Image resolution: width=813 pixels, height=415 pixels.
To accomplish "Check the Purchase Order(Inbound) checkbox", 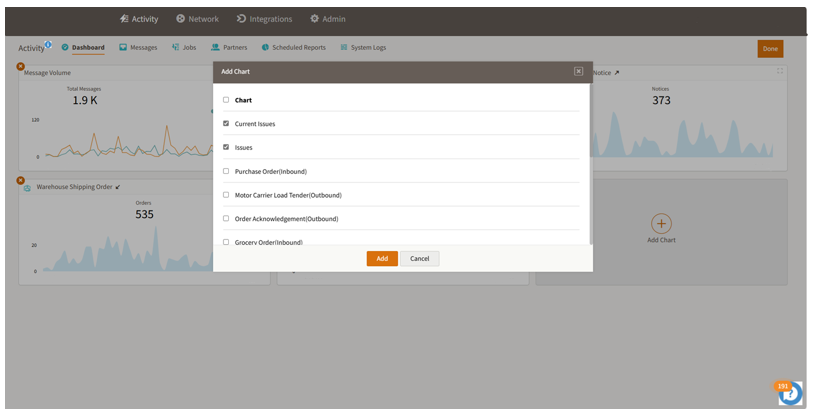I will (226, 171).
